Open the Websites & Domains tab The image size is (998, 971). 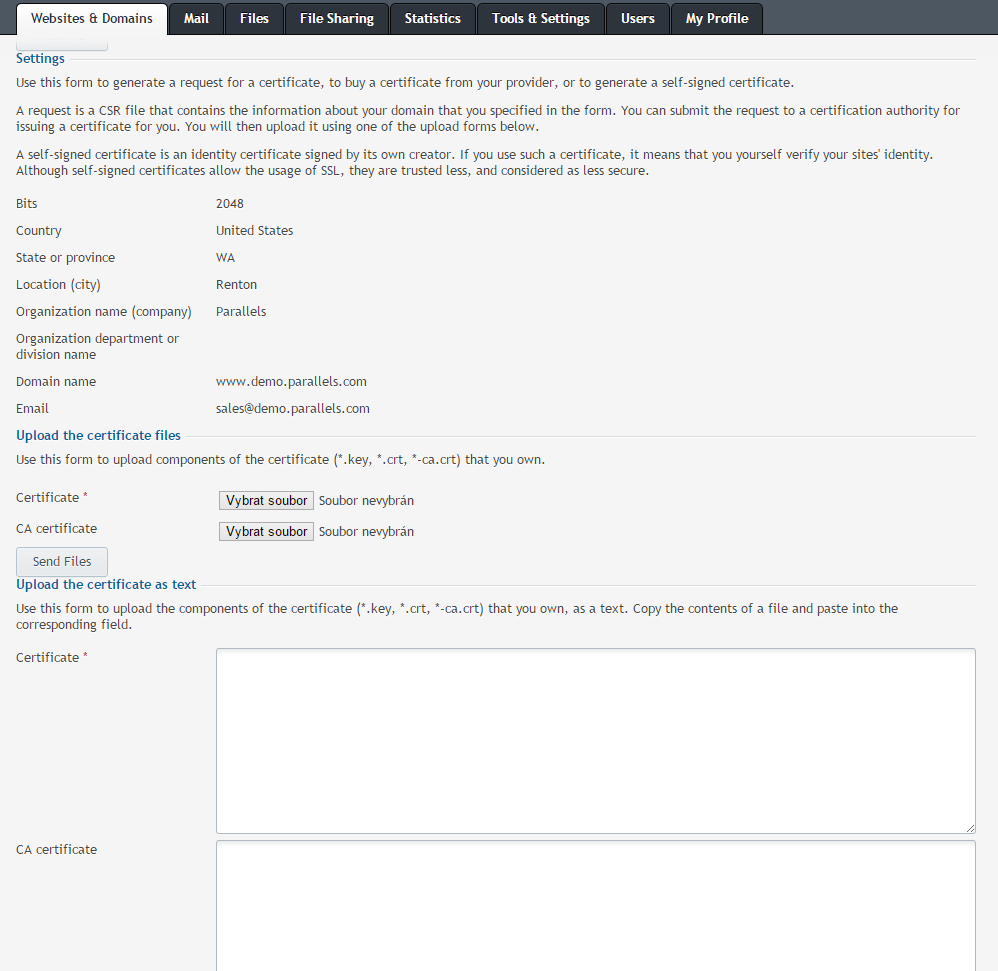pos(92,19)
